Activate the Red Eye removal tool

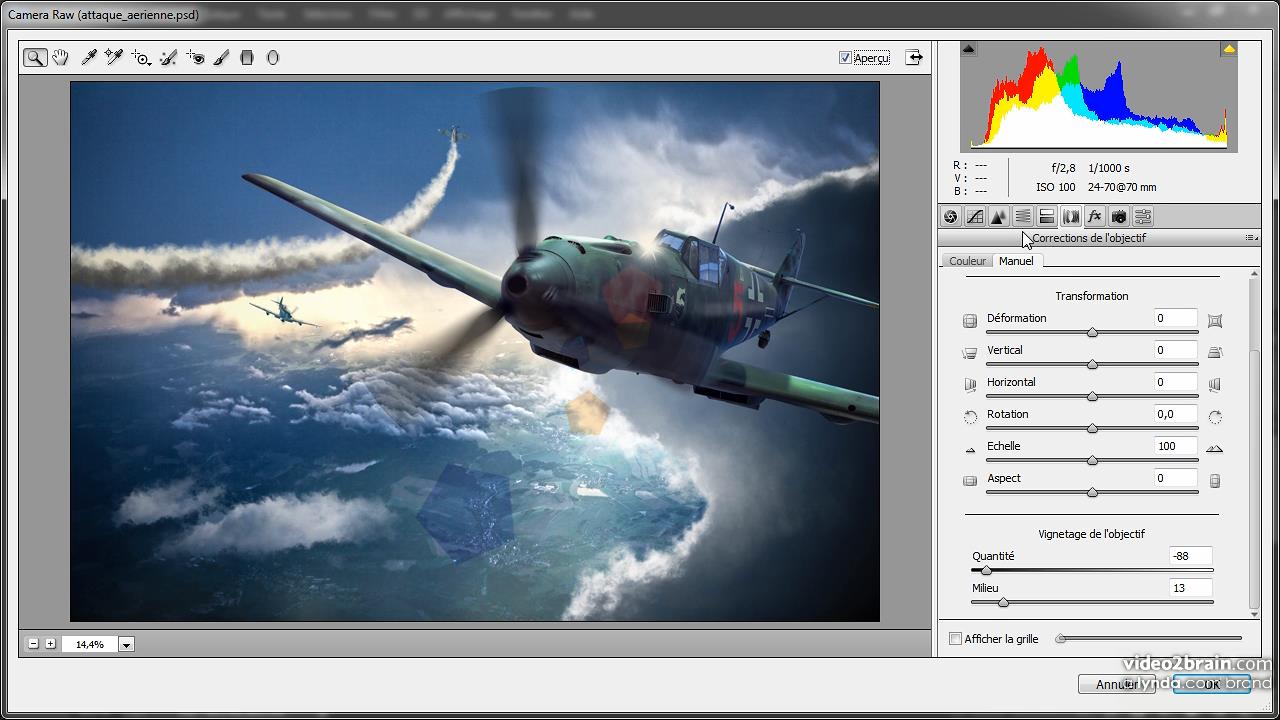pos(195,58)
